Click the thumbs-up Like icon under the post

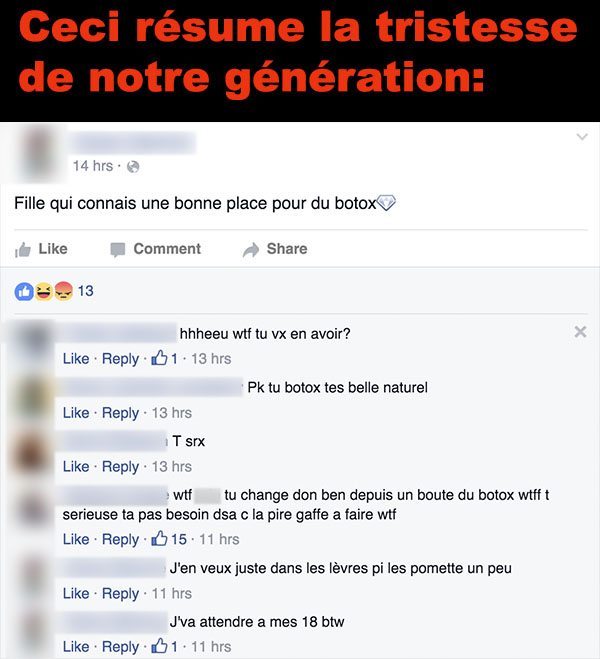23,250
